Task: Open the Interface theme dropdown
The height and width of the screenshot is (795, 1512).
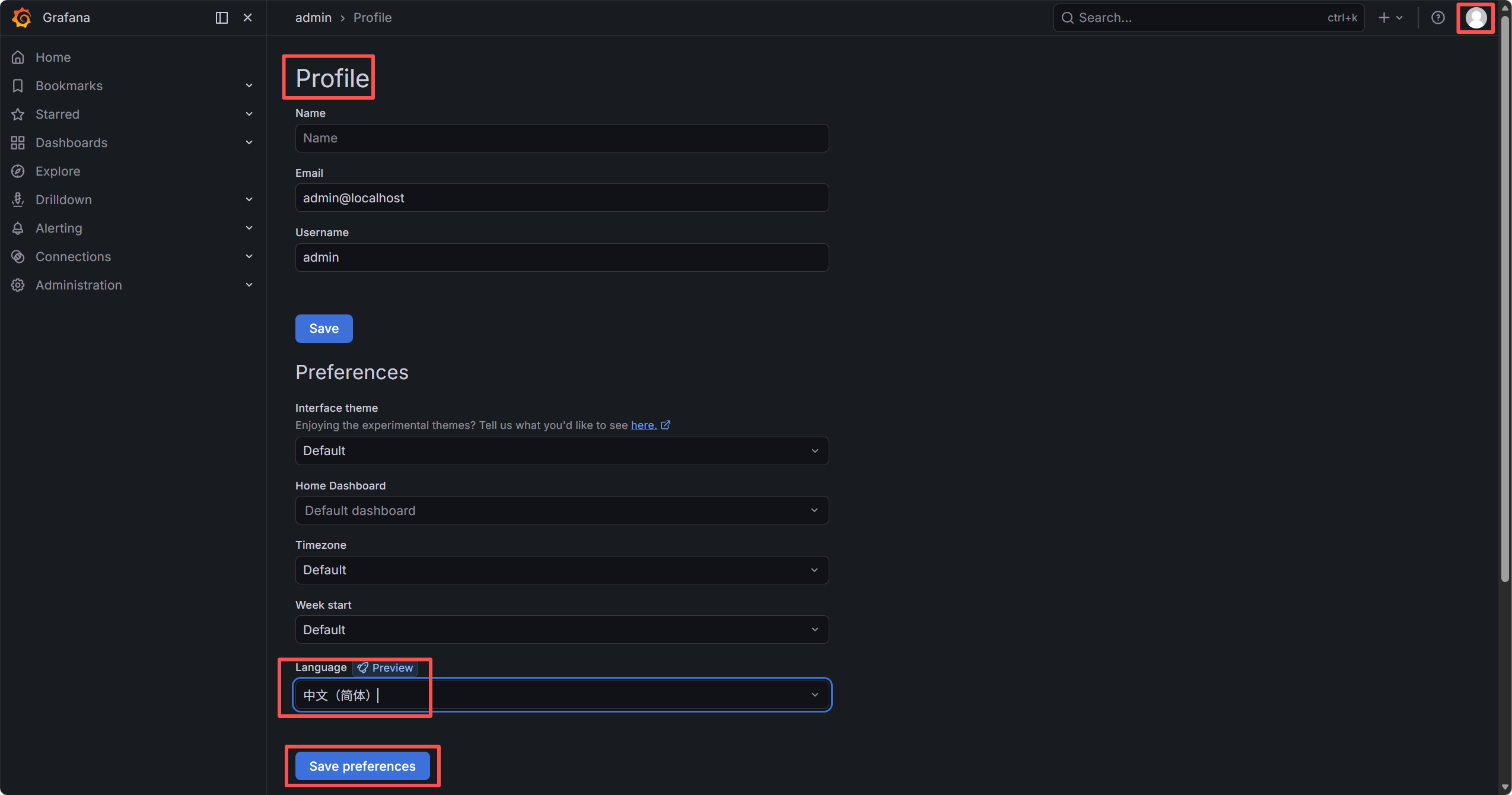Action: pyautogui.click(x=562, y=451)
